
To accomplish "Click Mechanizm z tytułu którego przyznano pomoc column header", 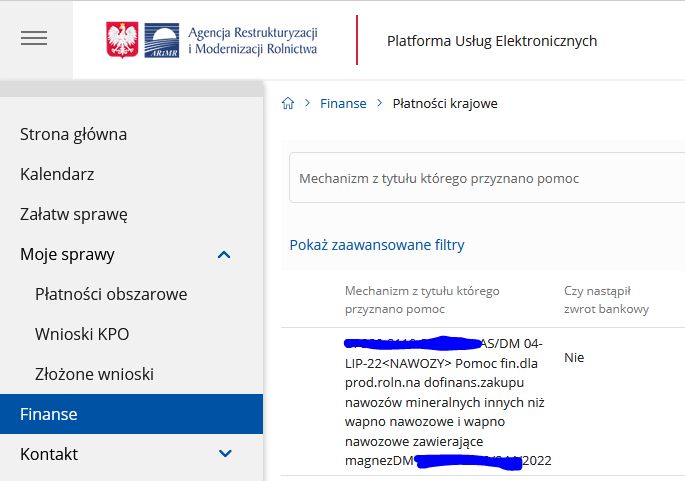I will point(422,300).
